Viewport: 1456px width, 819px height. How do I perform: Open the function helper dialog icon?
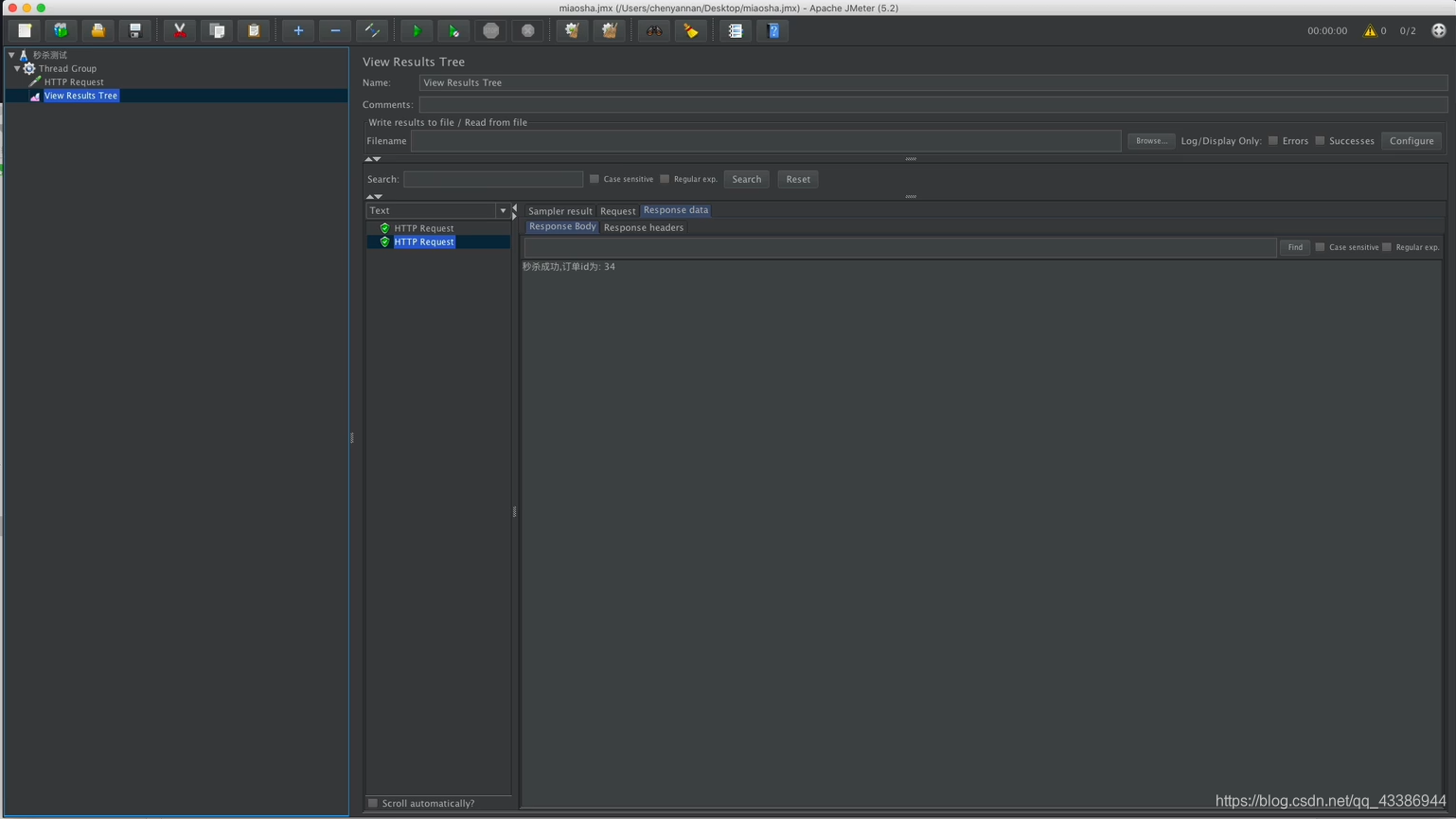tap(736, 30)
